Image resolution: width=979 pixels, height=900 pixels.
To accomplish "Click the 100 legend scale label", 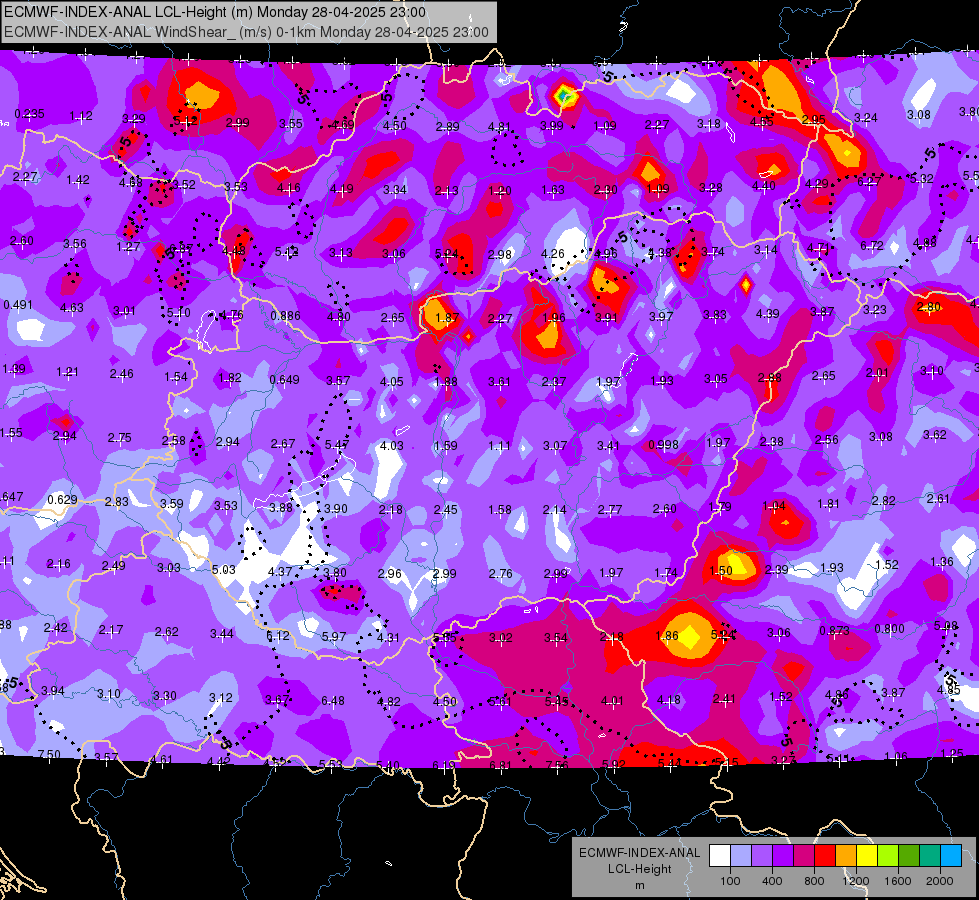I will click(x=730, y=881).
